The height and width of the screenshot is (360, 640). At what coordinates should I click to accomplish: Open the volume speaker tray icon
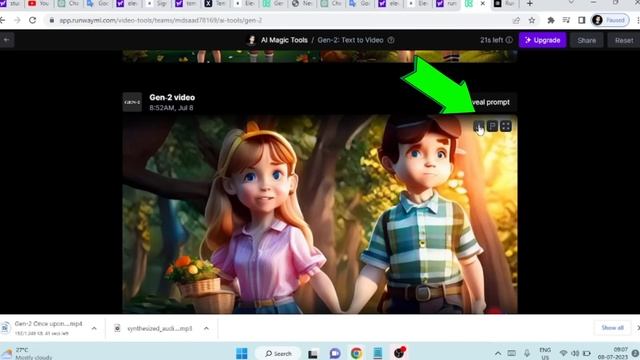[575, 353]
